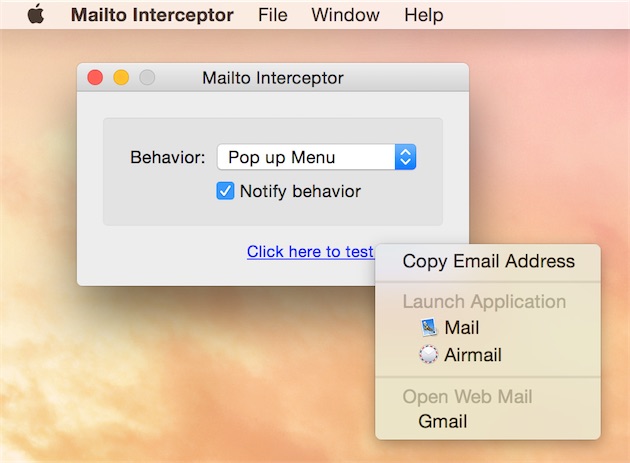Click the "Click here to test" link

pyautogui.click(x=310, y=252)
